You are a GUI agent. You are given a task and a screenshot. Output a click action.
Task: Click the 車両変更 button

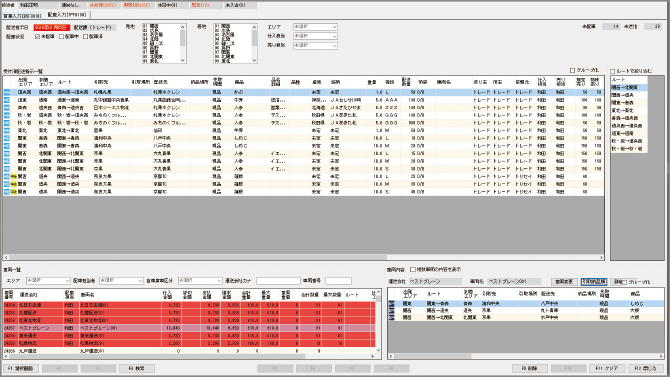[564, 282]
